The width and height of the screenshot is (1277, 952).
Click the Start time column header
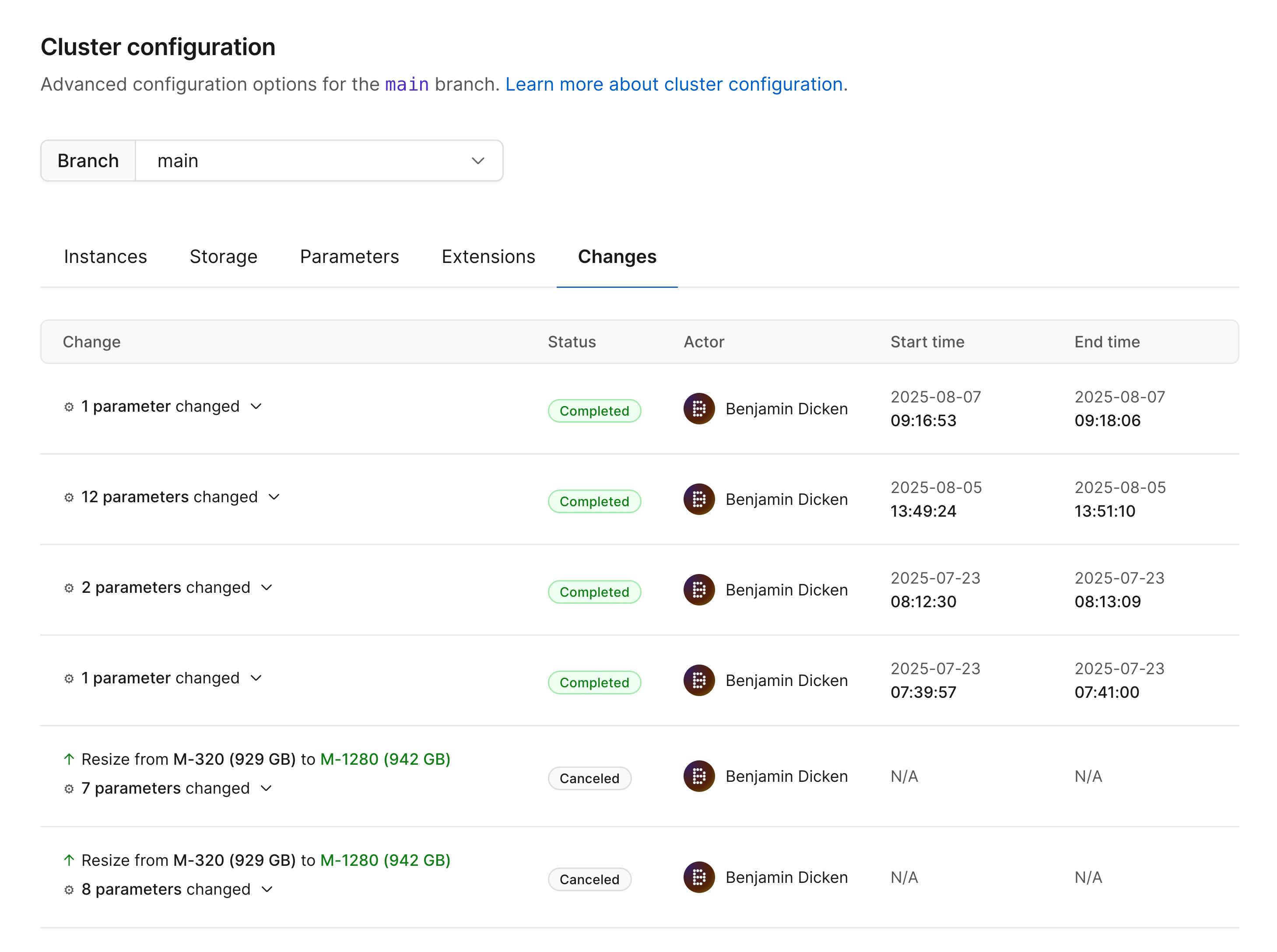tap(927, 342)
